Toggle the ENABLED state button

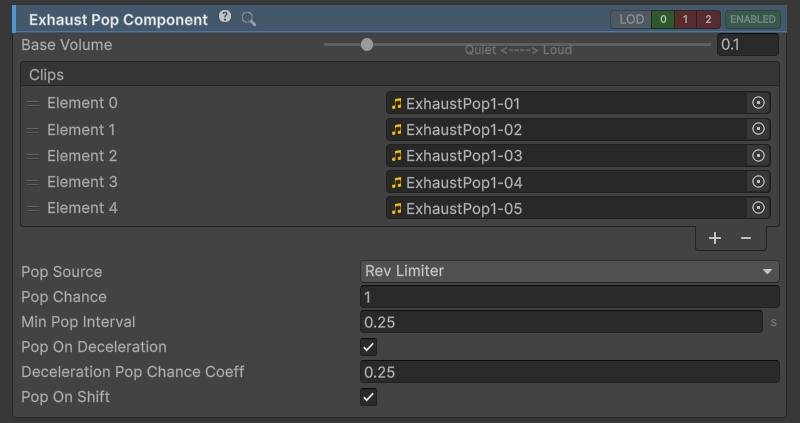tap(753, 19)
